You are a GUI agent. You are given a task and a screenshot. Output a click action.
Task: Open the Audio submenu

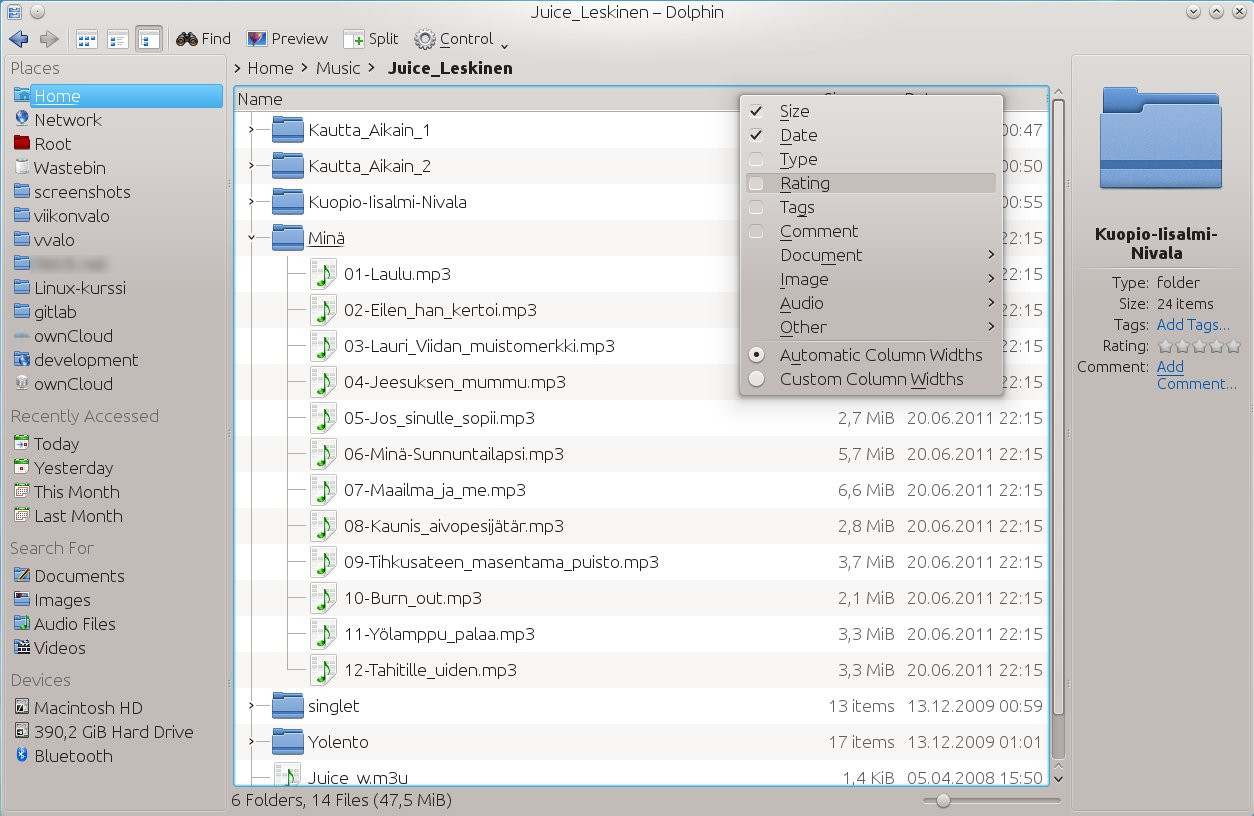coord(871,303)
